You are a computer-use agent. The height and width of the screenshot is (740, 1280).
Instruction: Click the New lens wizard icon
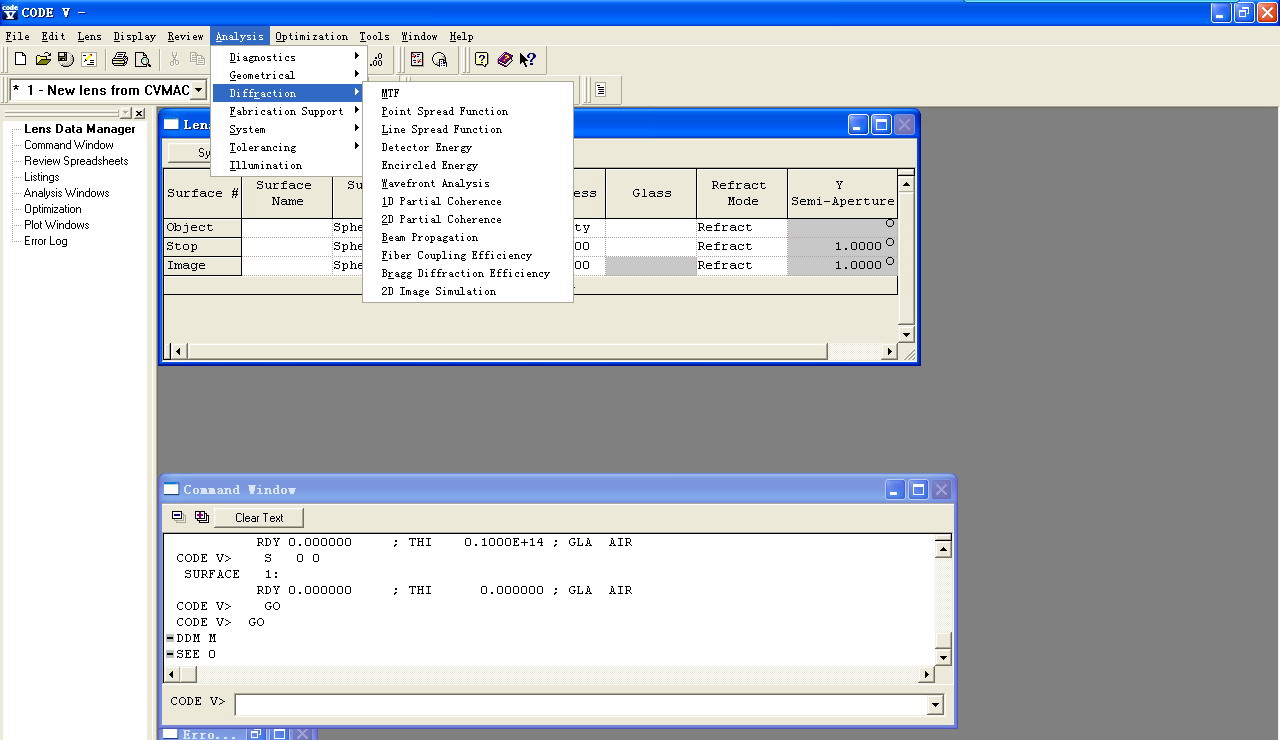[x=89, y=60]
